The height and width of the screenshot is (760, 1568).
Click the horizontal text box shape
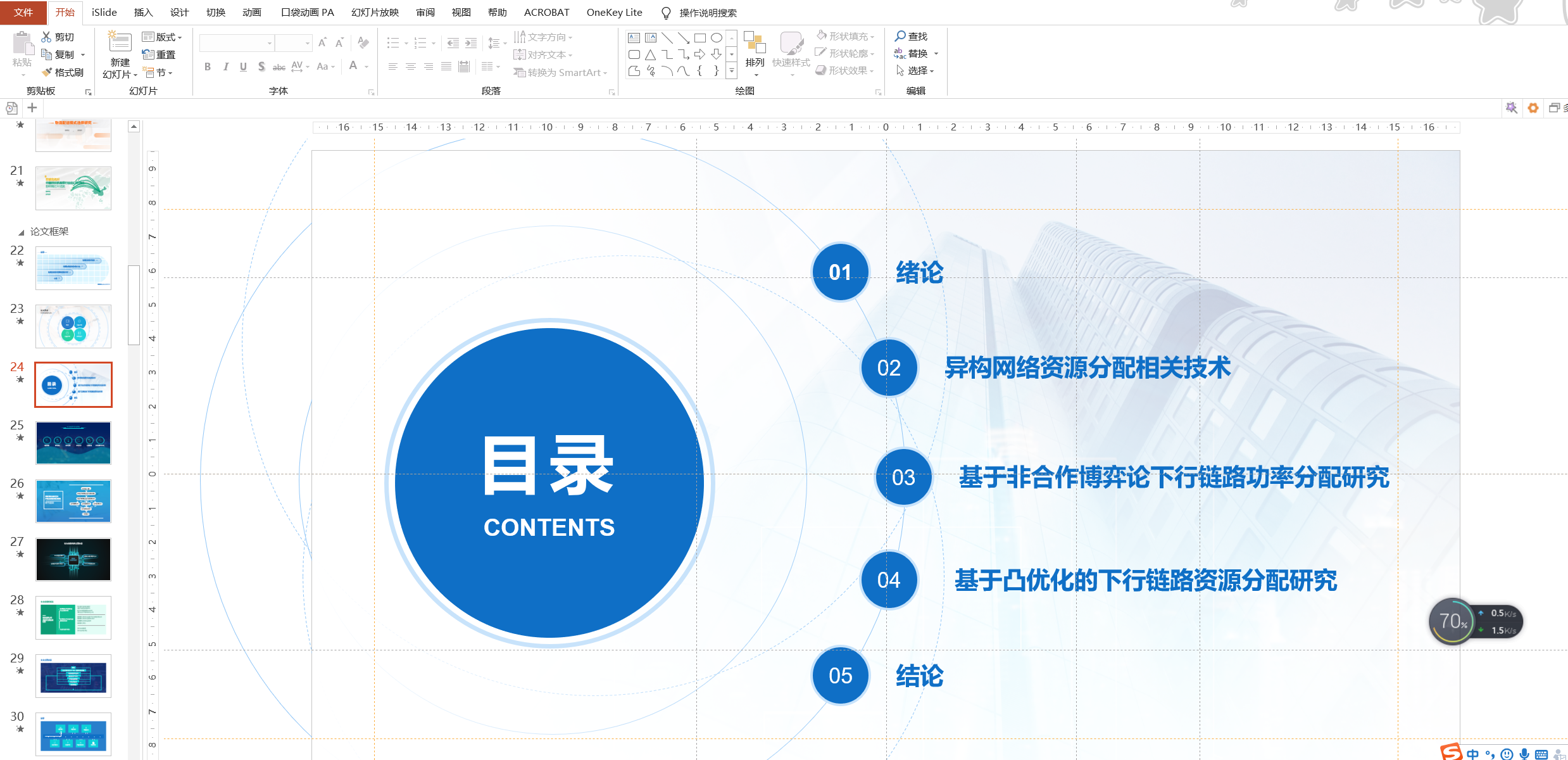pos(634,37)
